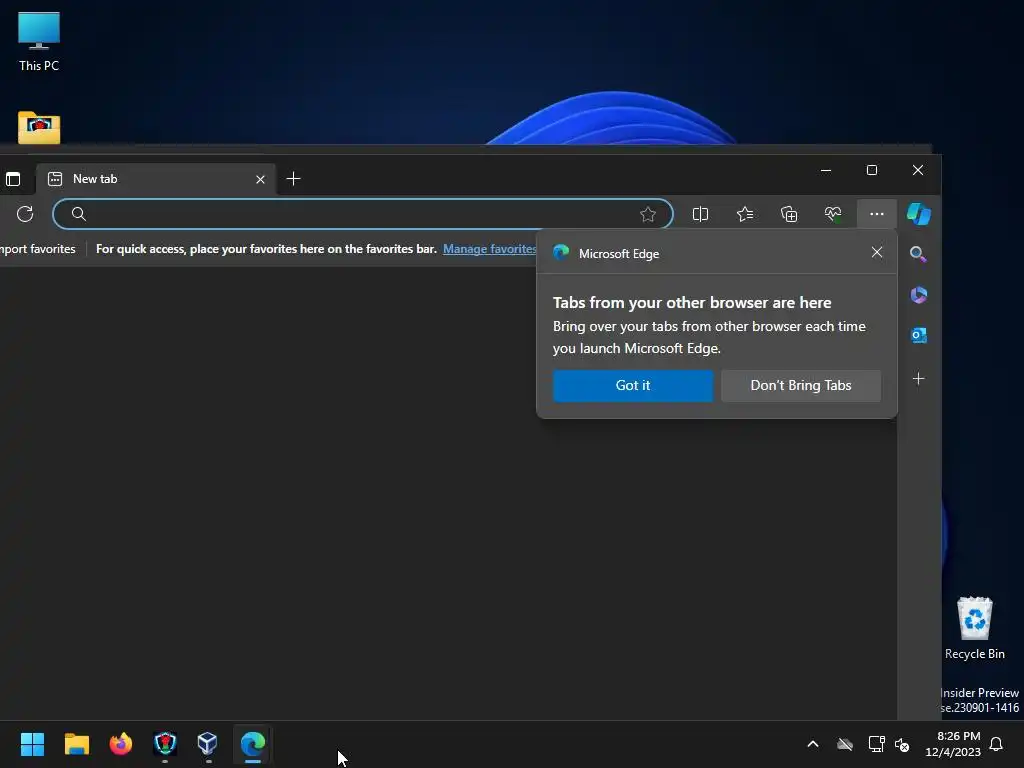Click the search icon in address bar
The height and width of the screenshot is (768, 1024).
coord(78,214)
